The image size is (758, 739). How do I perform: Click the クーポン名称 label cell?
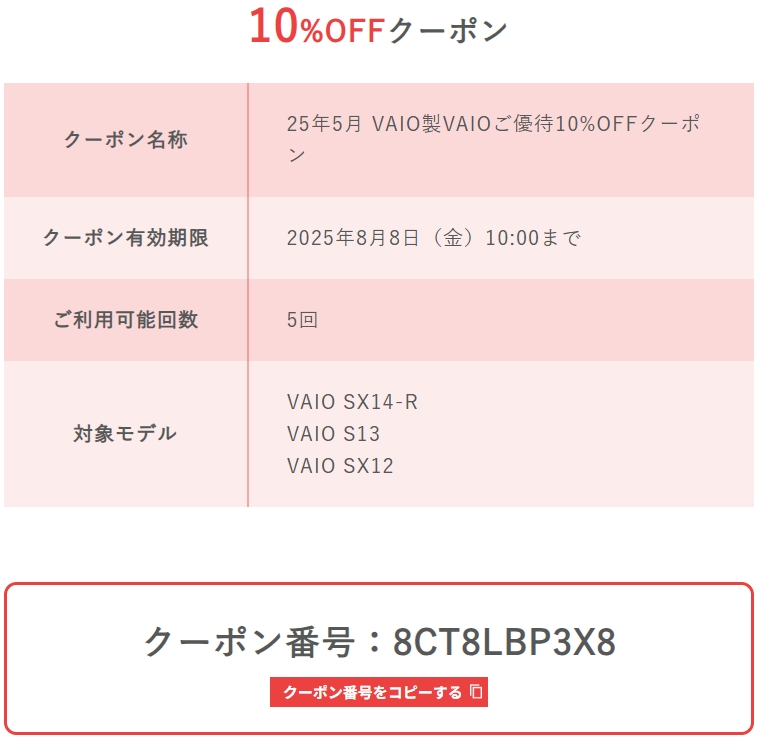[x=126, y=140]
